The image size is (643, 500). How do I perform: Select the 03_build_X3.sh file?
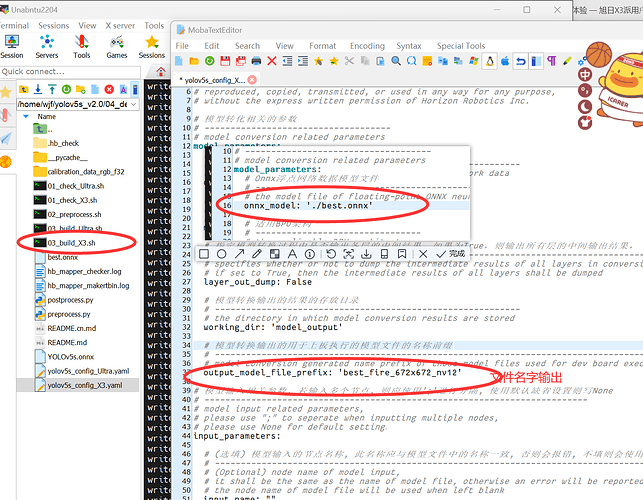(70, 242)
